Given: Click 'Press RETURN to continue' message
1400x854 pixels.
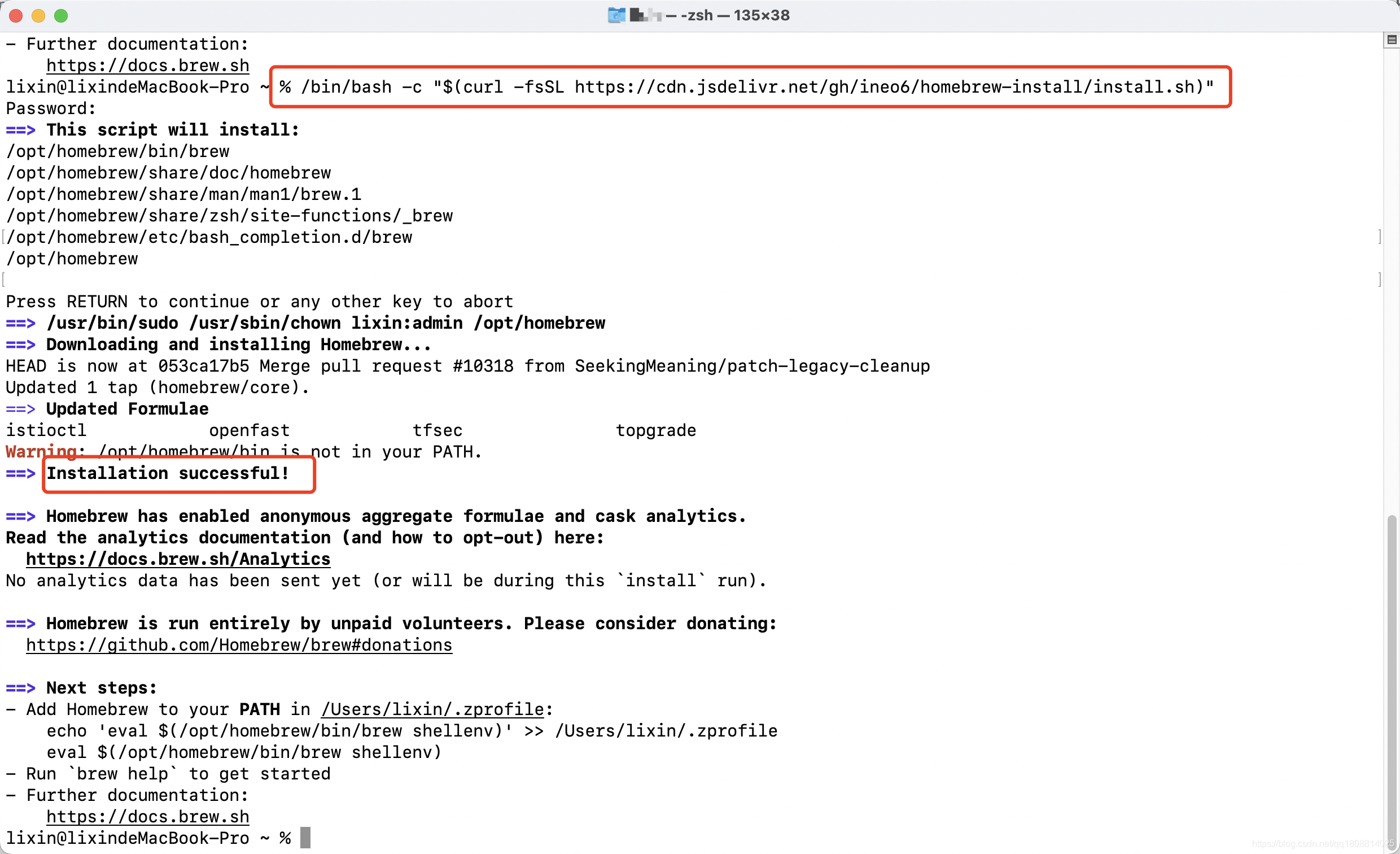Looking at the screenshot, I should (x=260, y=302).
